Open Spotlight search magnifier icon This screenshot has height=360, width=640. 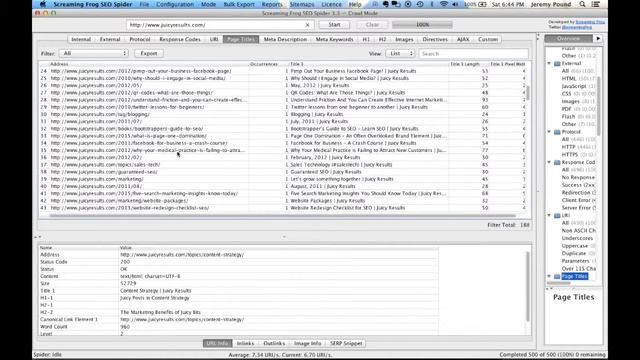(582, 4)
